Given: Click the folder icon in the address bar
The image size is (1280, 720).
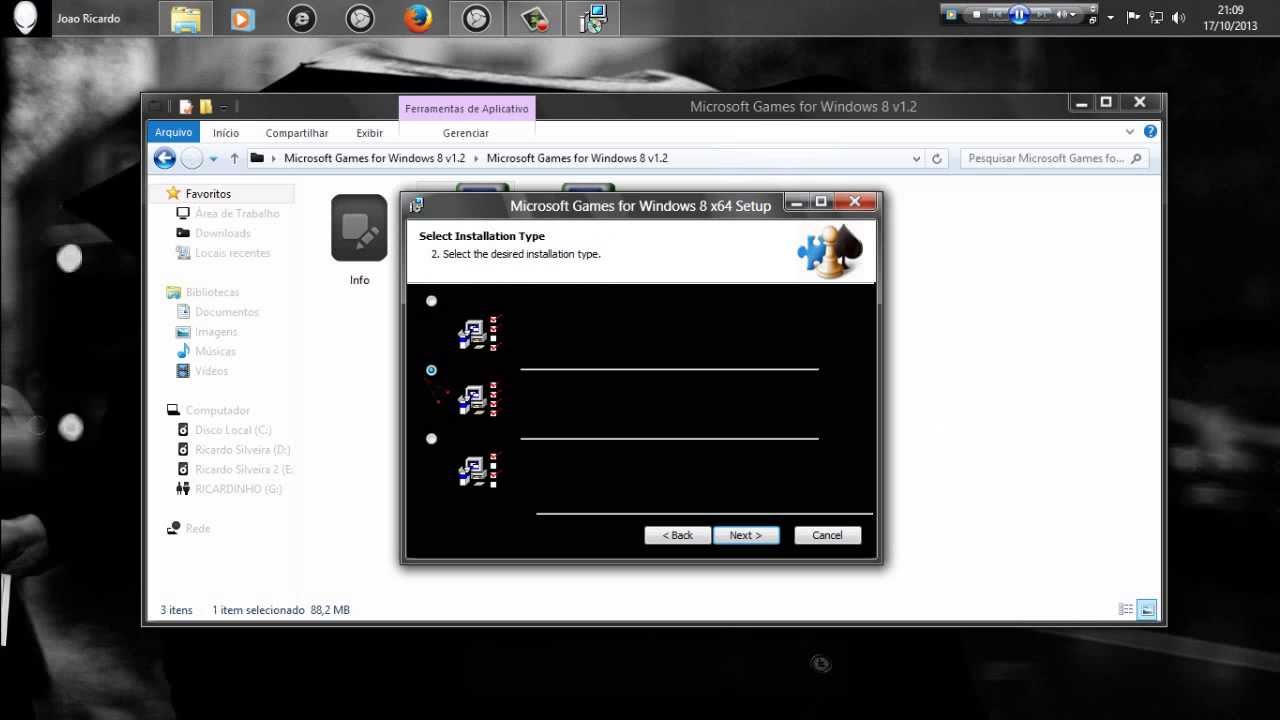Looking at the screenshot, I should point(257,158).
